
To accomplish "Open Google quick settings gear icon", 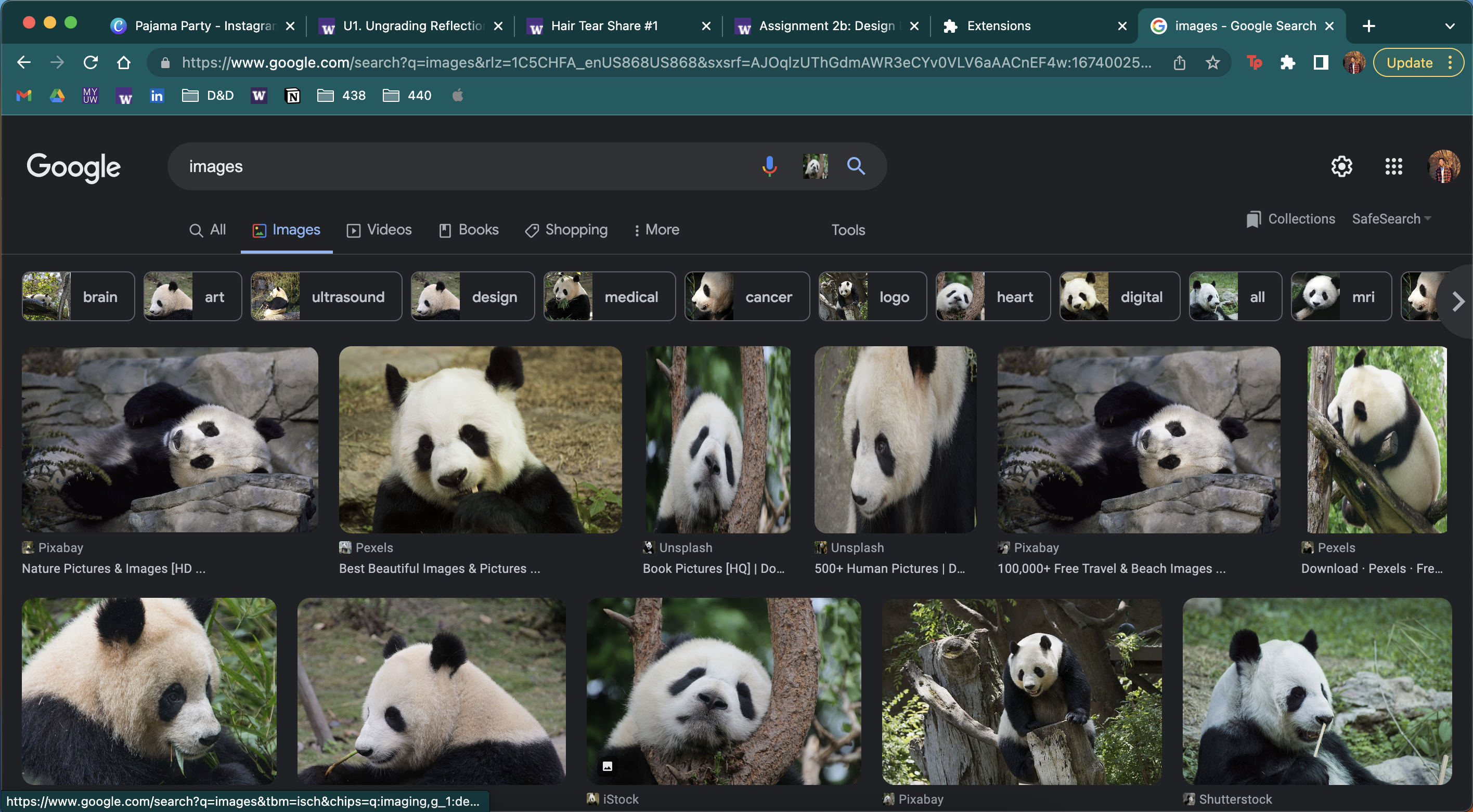I will 1341,166.
